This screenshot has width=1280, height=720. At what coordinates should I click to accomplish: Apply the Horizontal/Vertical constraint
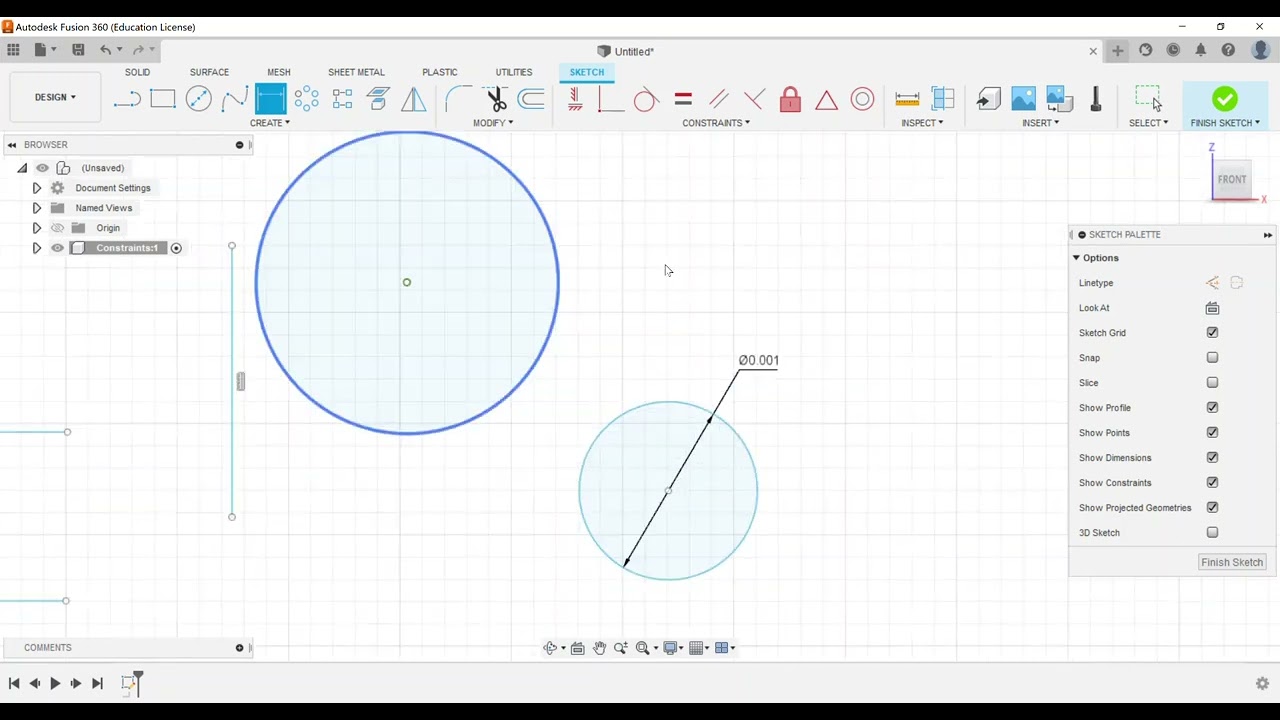tap(576, 99)
